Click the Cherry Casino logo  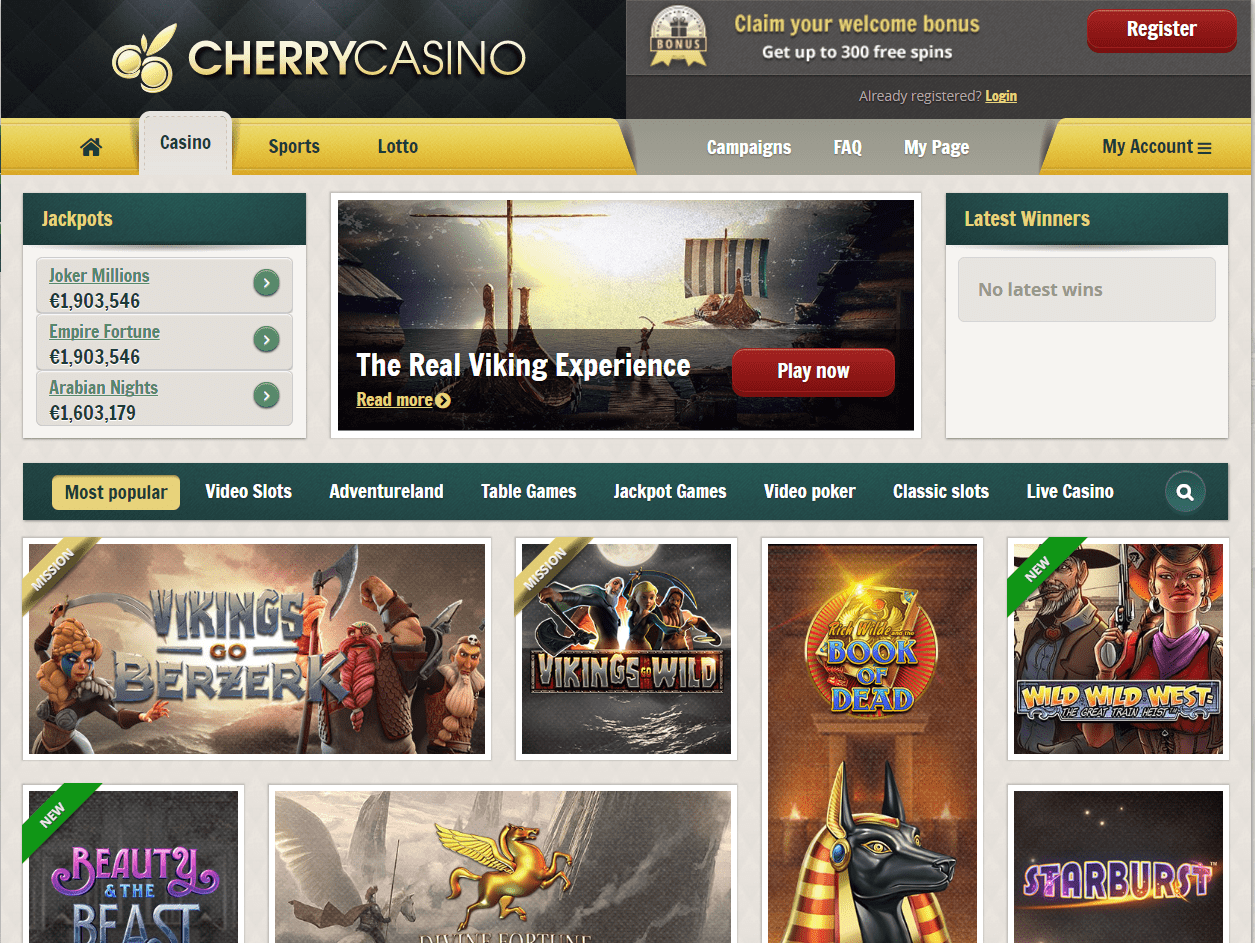pyautogui.click(x=318, y=58)
